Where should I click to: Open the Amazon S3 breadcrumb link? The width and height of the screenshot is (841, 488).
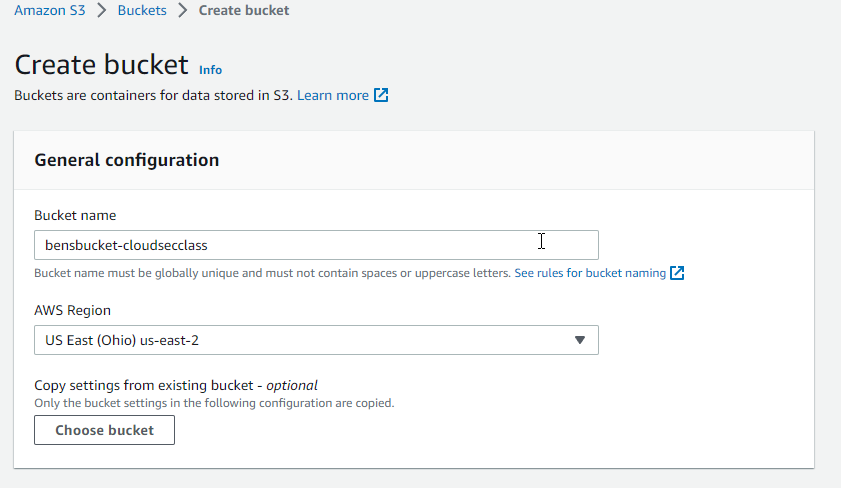[49, 10]
